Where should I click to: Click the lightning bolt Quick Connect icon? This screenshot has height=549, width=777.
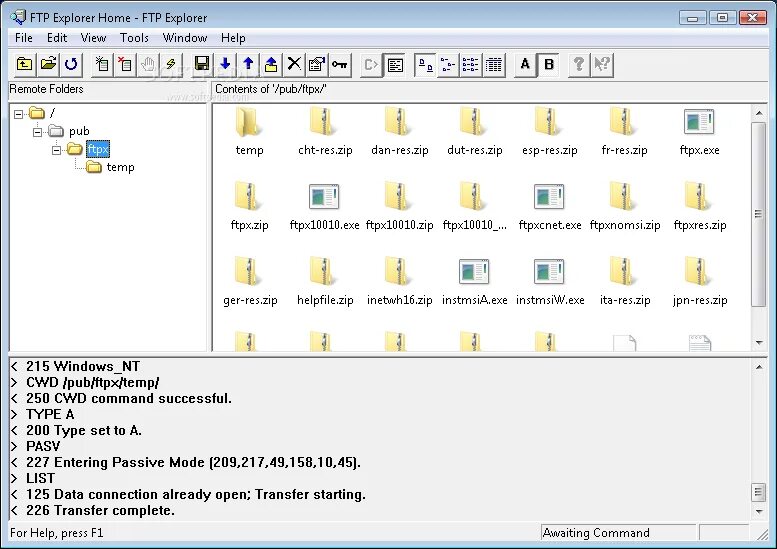tap(171, 64)
